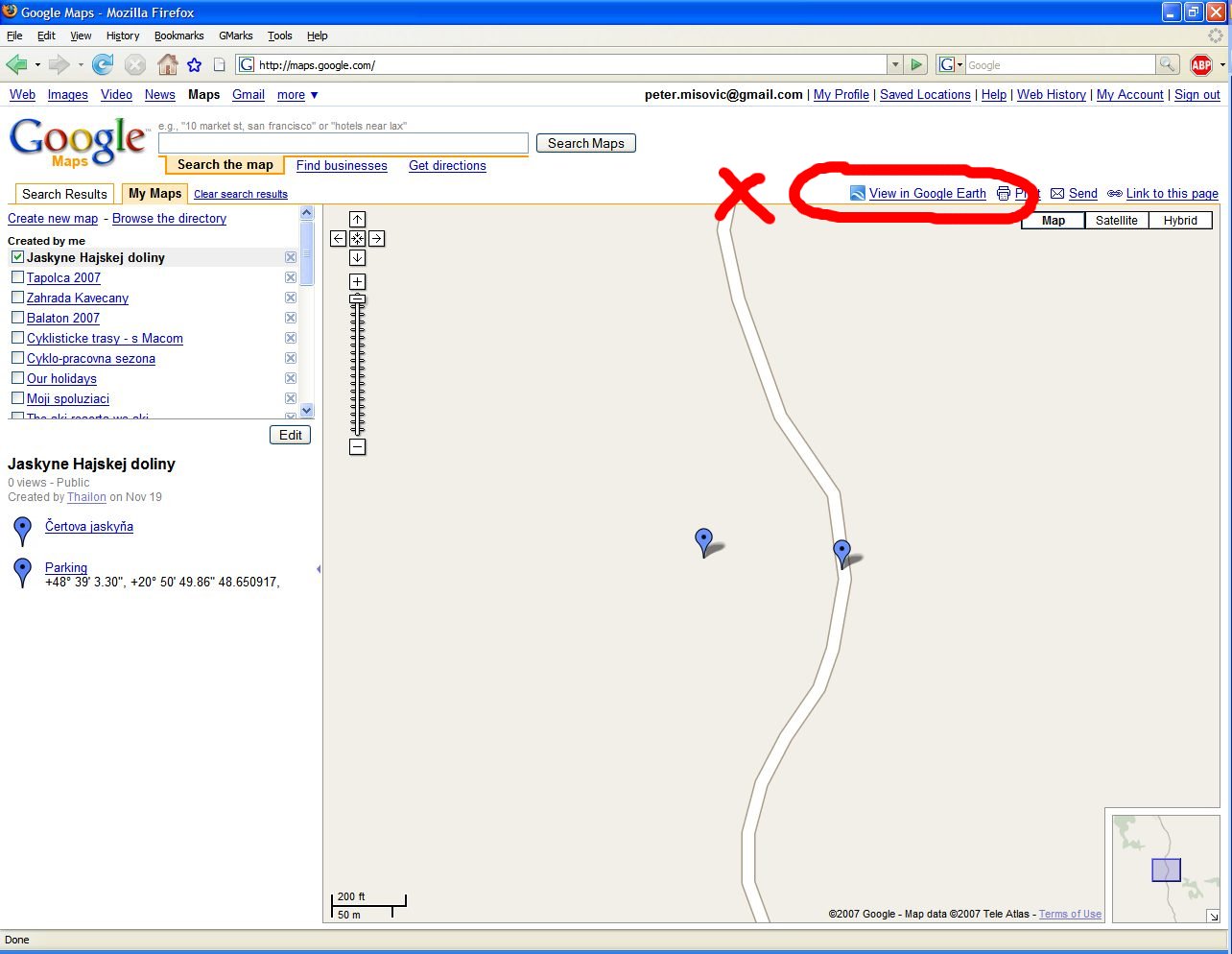Go to the Firefox home page icon
This screenshot has width=1232, height=954.
pyautogui.click(x=167, y=64)
